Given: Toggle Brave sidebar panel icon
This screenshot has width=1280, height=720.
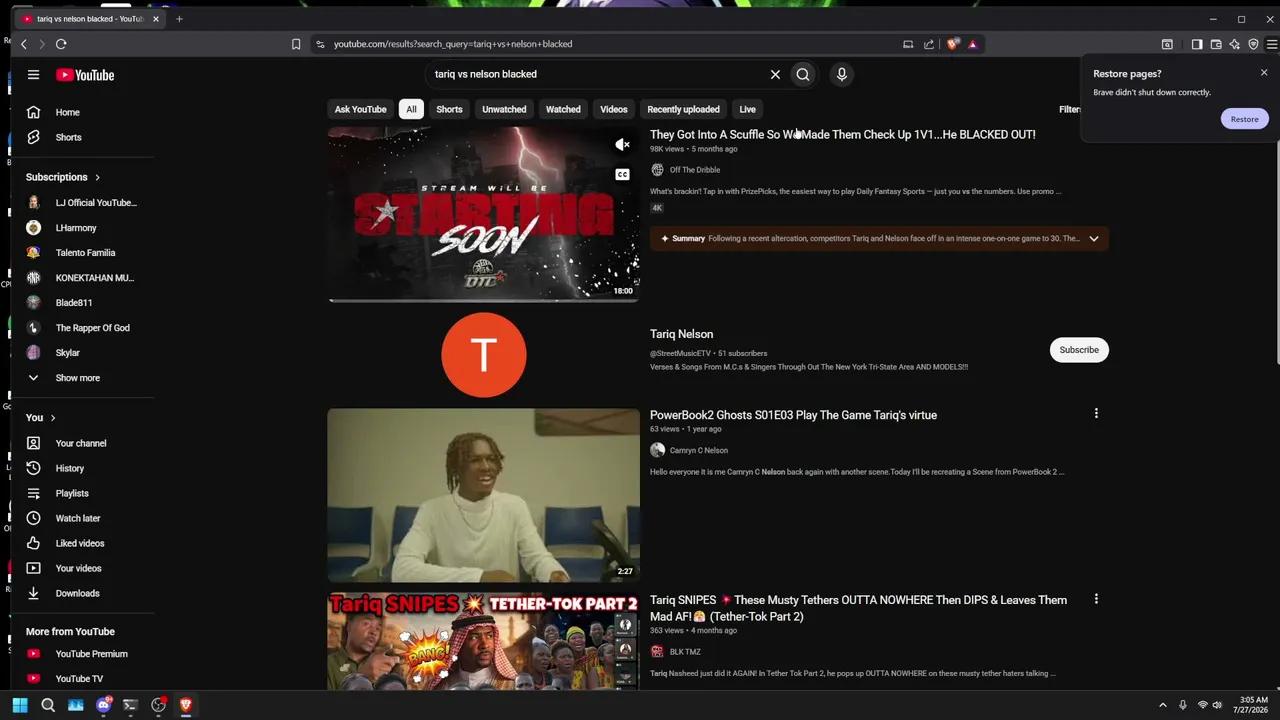Looking at the screenshot, I should pyautogui.click(x=1197, y=44).
